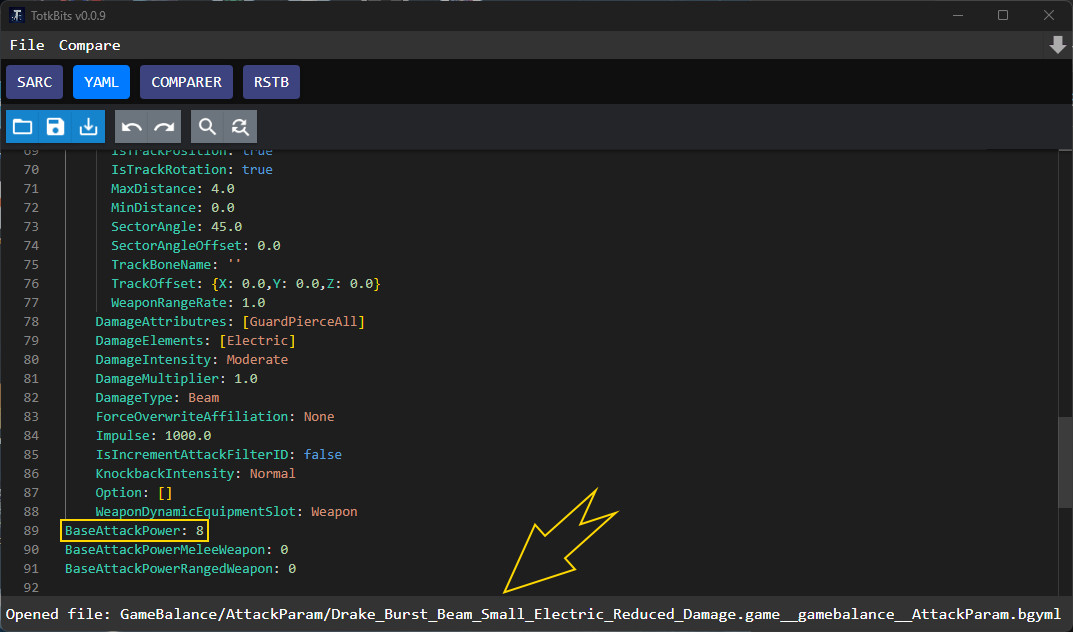
Task: Open the Compare menu
Action: (89, 45)
